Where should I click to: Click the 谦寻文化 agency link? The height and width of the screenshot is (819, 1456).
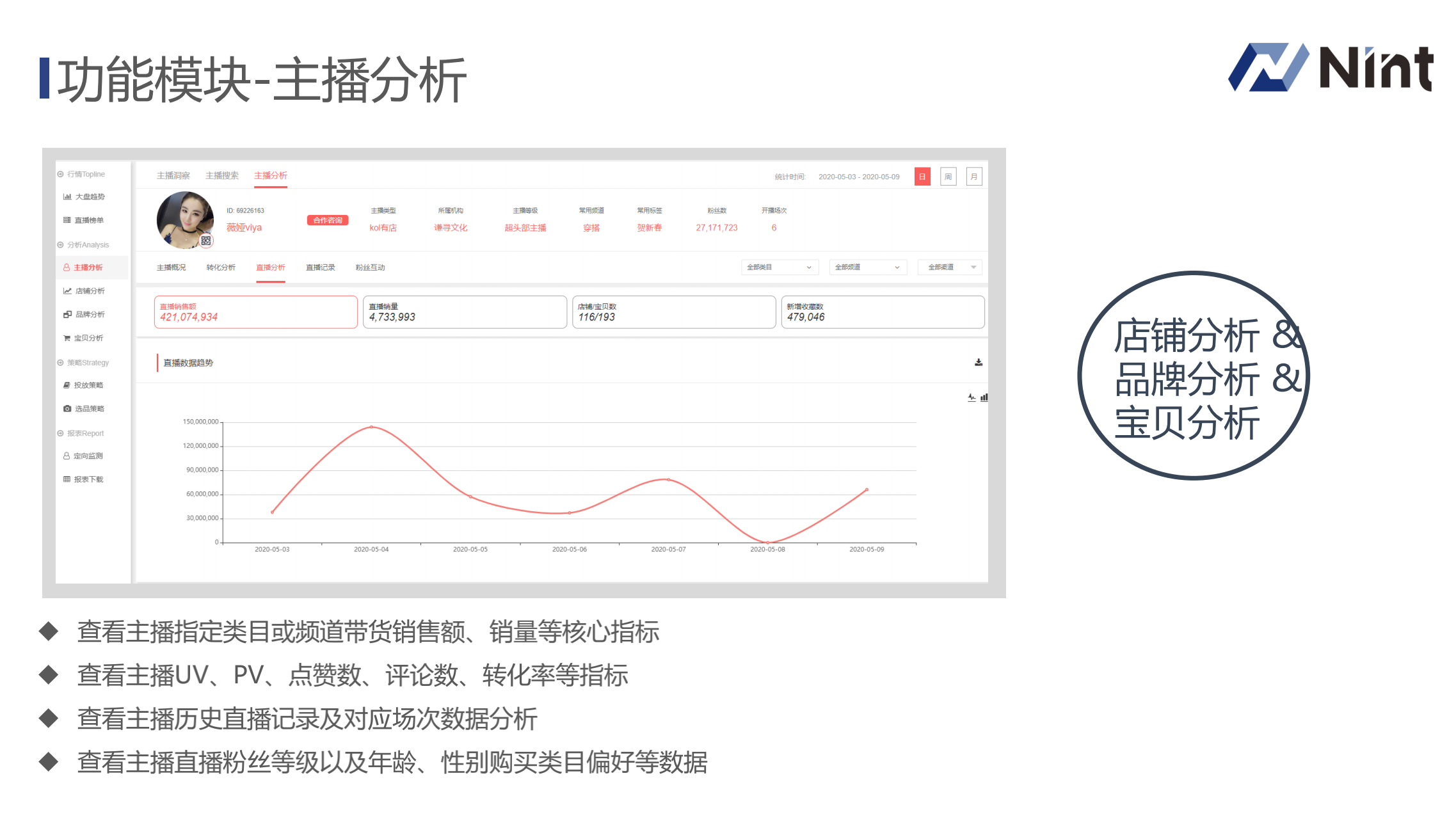tap(451, 228)
